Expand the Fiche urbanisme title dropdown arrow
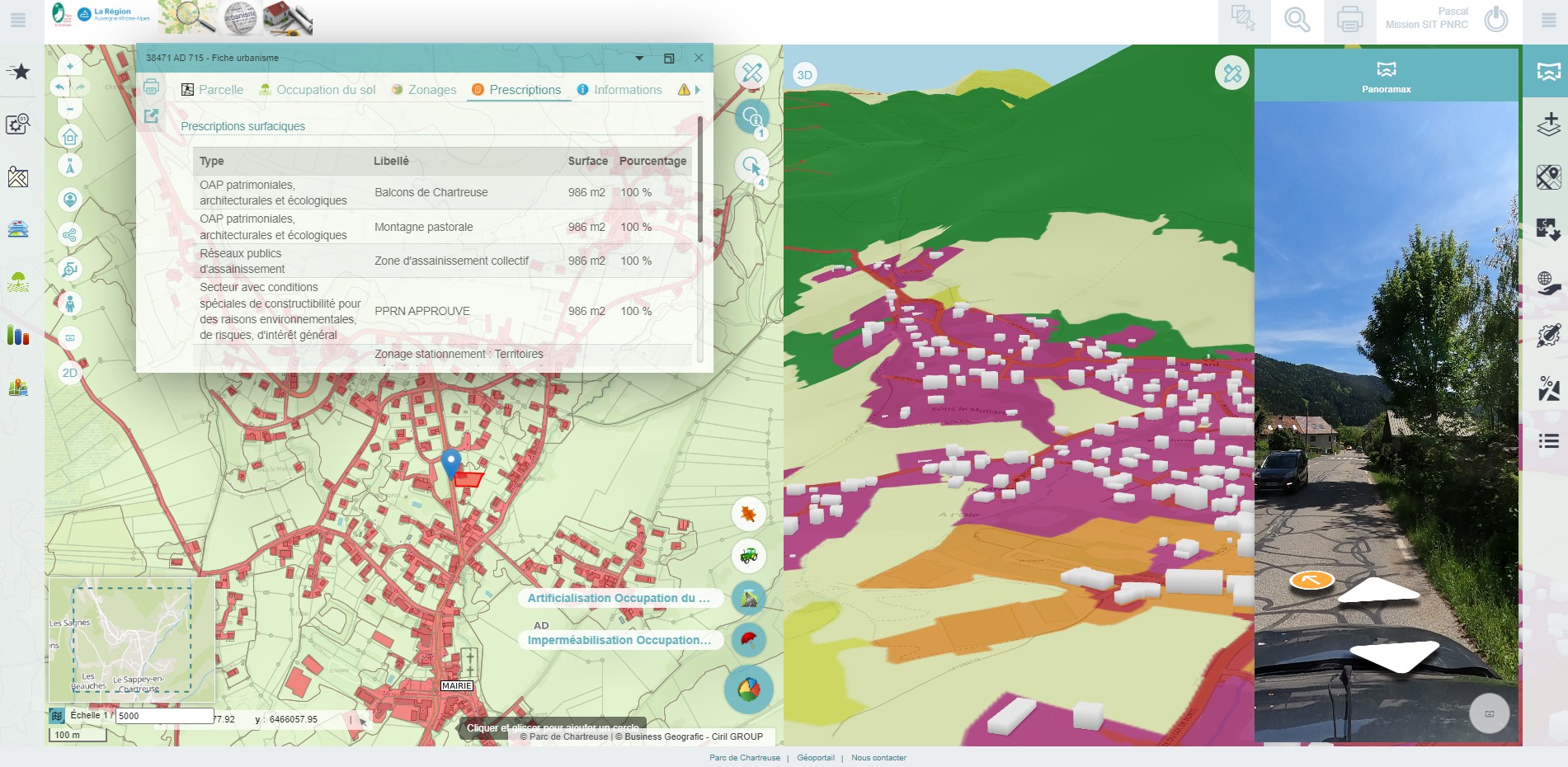This screenshot has height=767, width=1568. click(639, 59)
